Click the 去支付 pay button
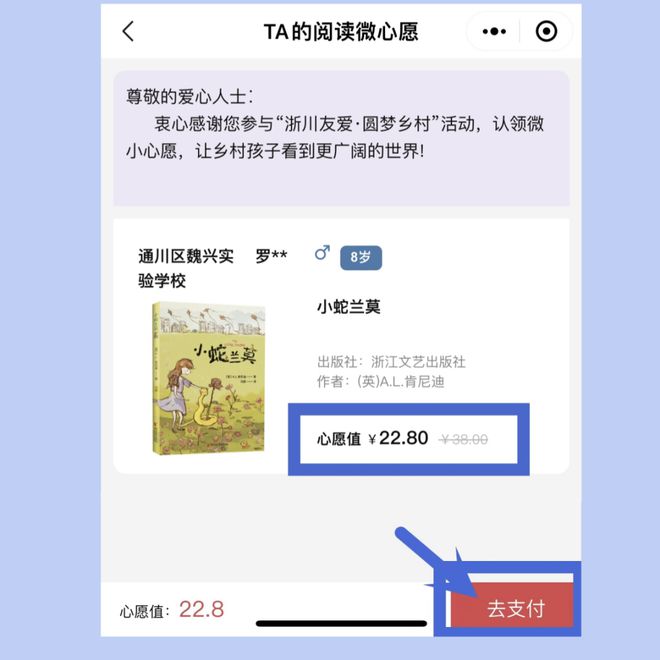660x660 pixels. (x=512, y=607)
